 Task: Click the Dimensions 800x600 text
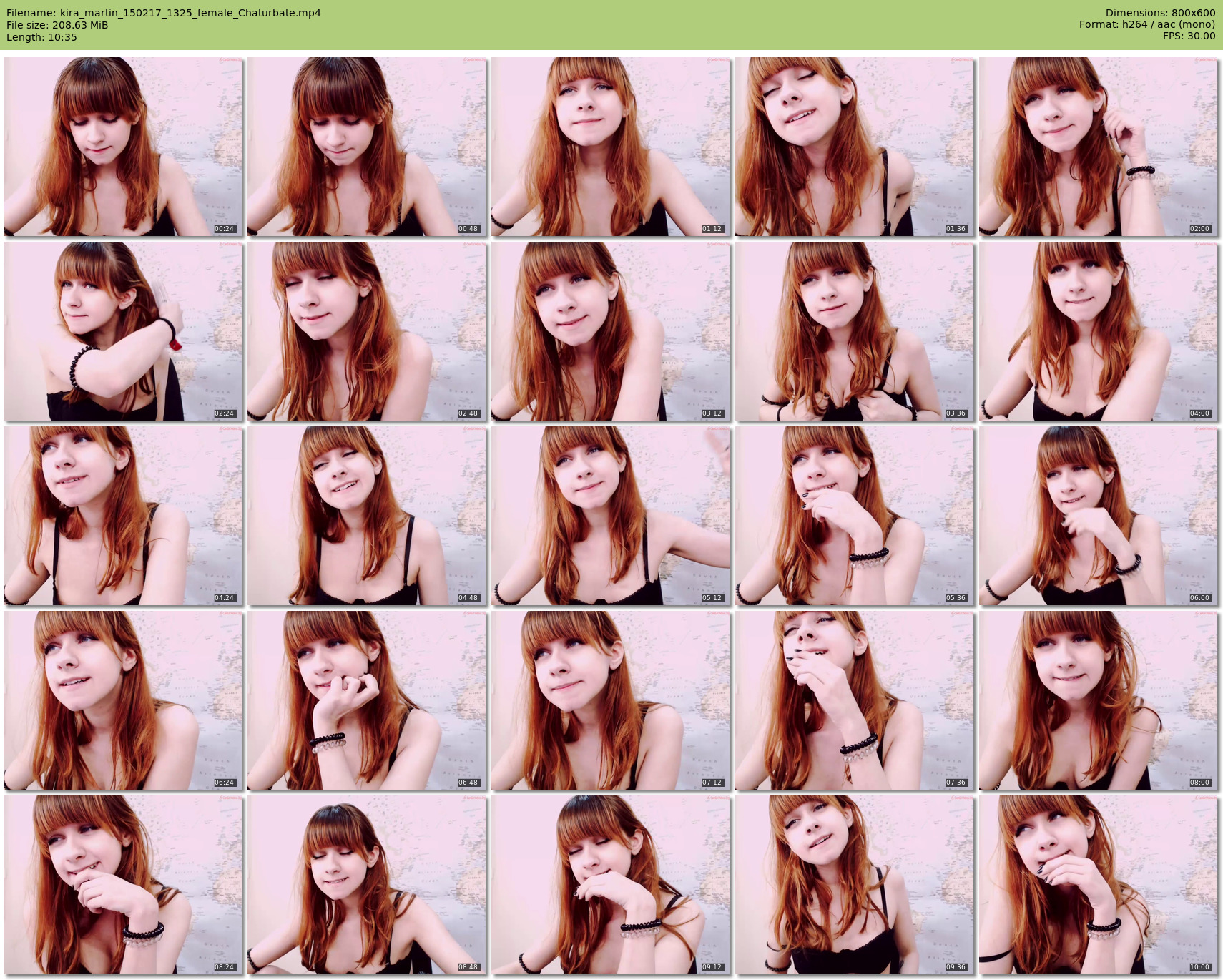coord(1160,13)
